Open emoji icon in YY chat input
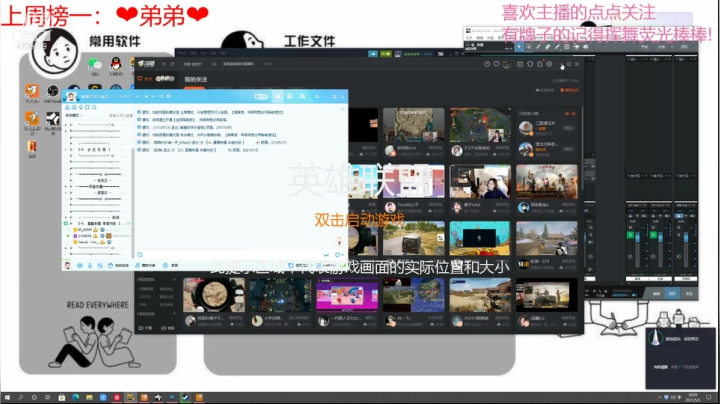The image size is (720, 404). tap(140, 255)
